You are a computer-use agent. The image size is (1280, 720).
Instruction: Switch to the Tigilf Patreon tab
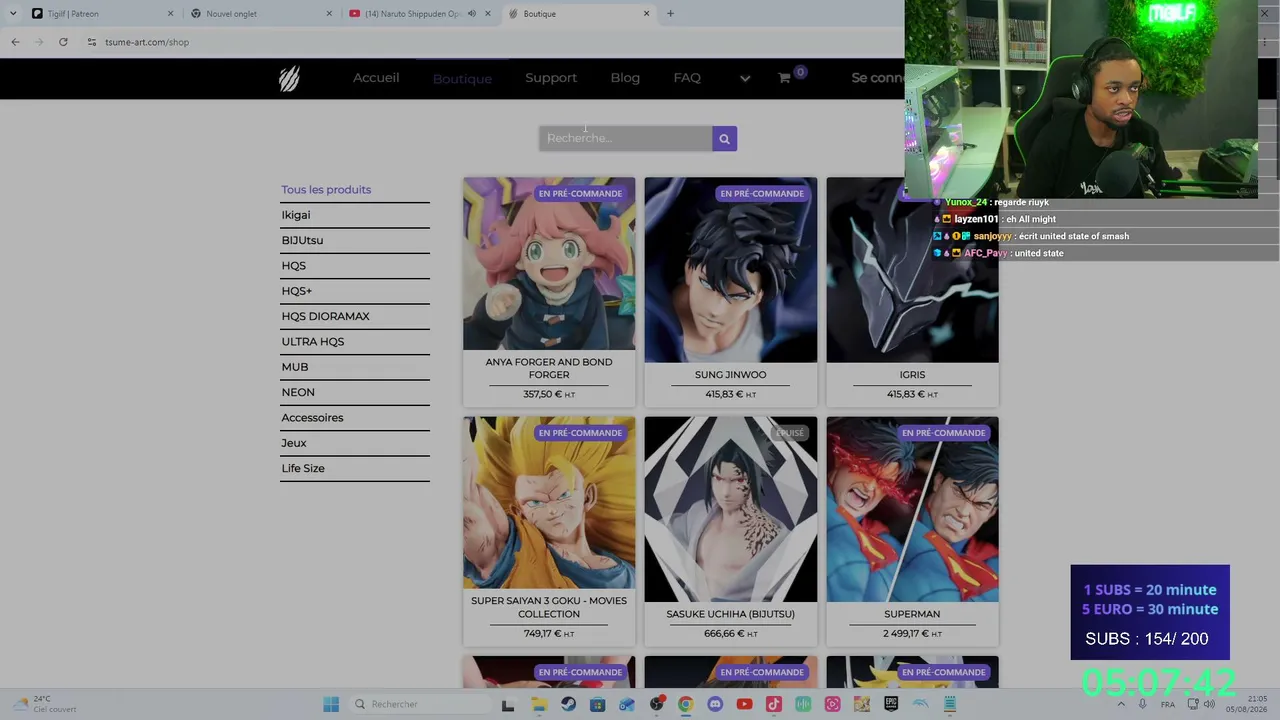pos(102,14)
